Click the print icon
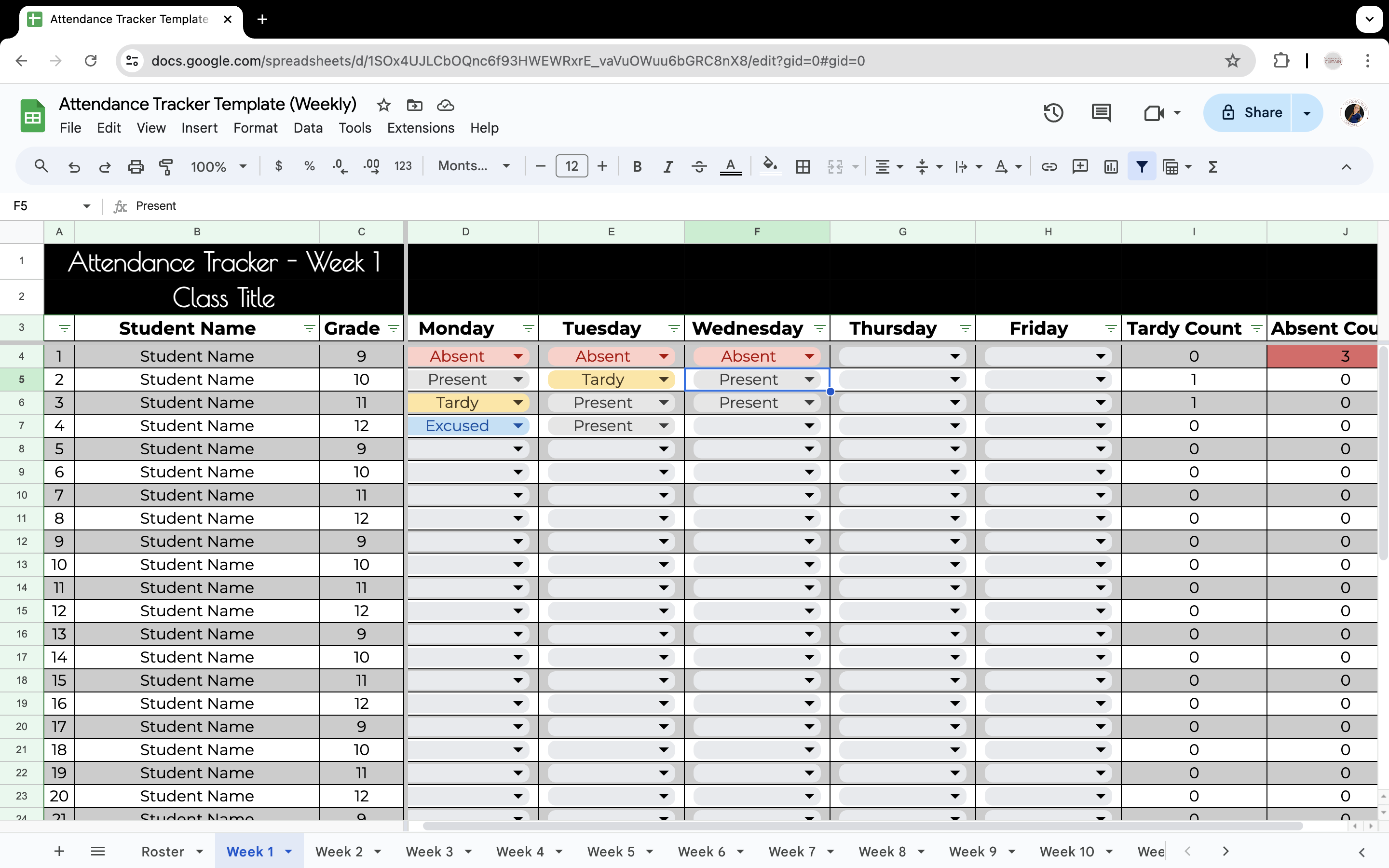Image resolution: width=1389 pixels, height=868 pixels. pyautogui.click(x=136, y=166)
